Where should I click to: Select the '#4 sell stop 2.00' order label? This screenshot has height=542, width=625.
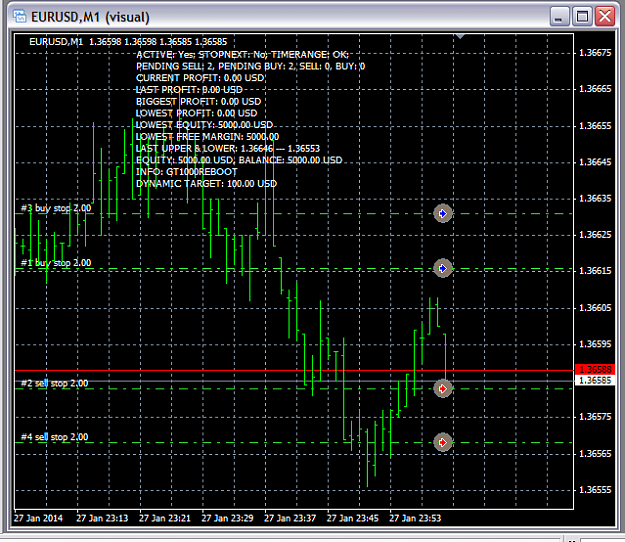55,437
